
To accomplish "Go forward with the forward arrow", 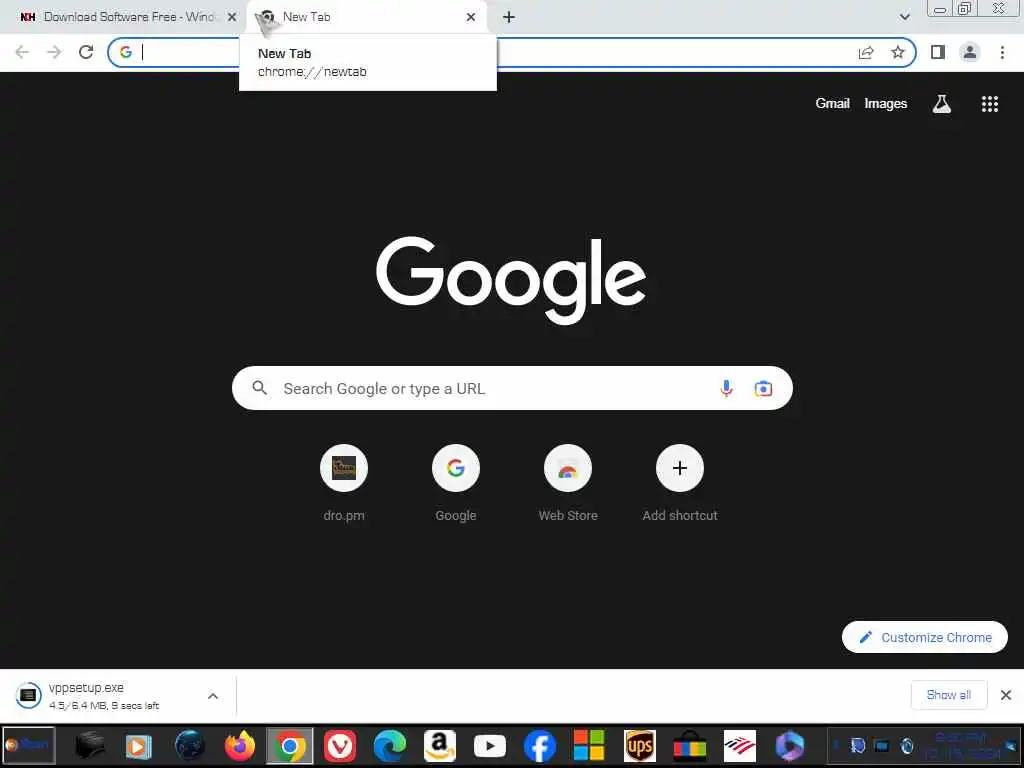I will [54, 52].
